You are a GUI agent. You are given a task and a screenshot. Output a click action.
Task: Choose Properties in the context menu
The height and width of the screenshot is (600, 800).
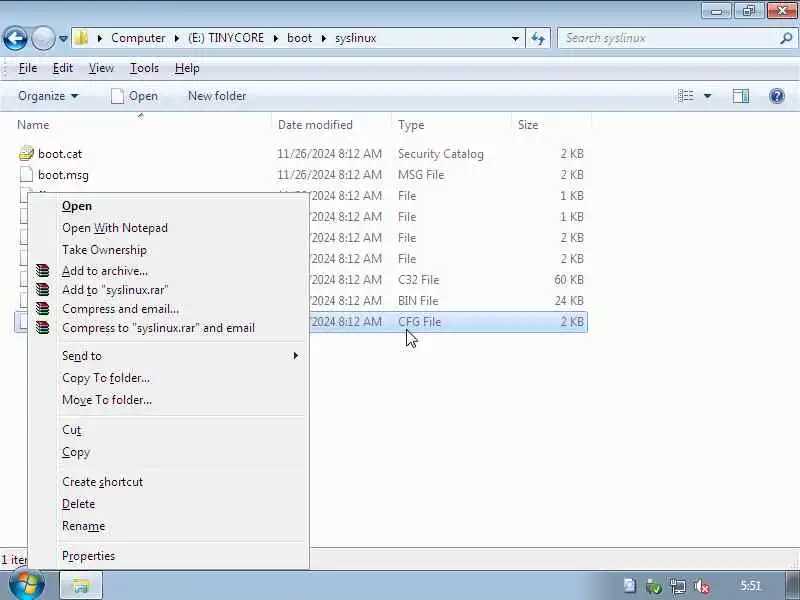coord(88,556)
